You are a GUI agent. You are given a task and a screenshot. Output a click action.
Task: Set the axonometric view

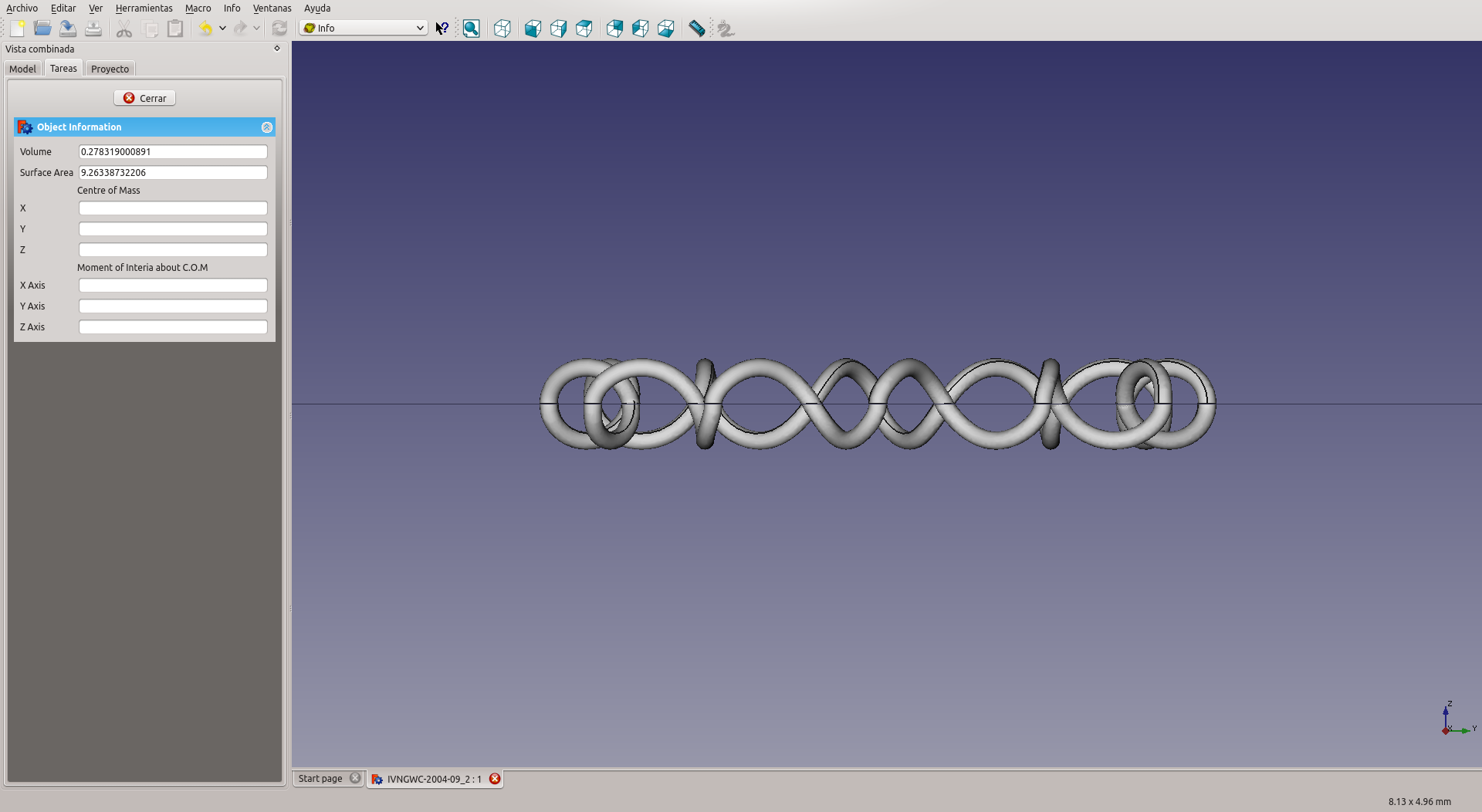click(502, 29)
